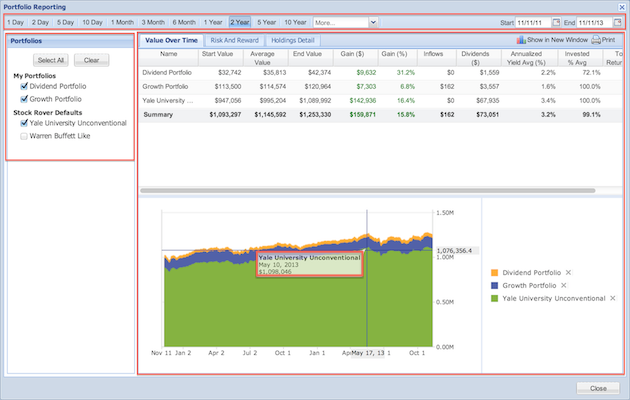Click the orange Dividend Portfolio legend swatch
Viewport: 630px width, 400px height.
coord(495,272)
